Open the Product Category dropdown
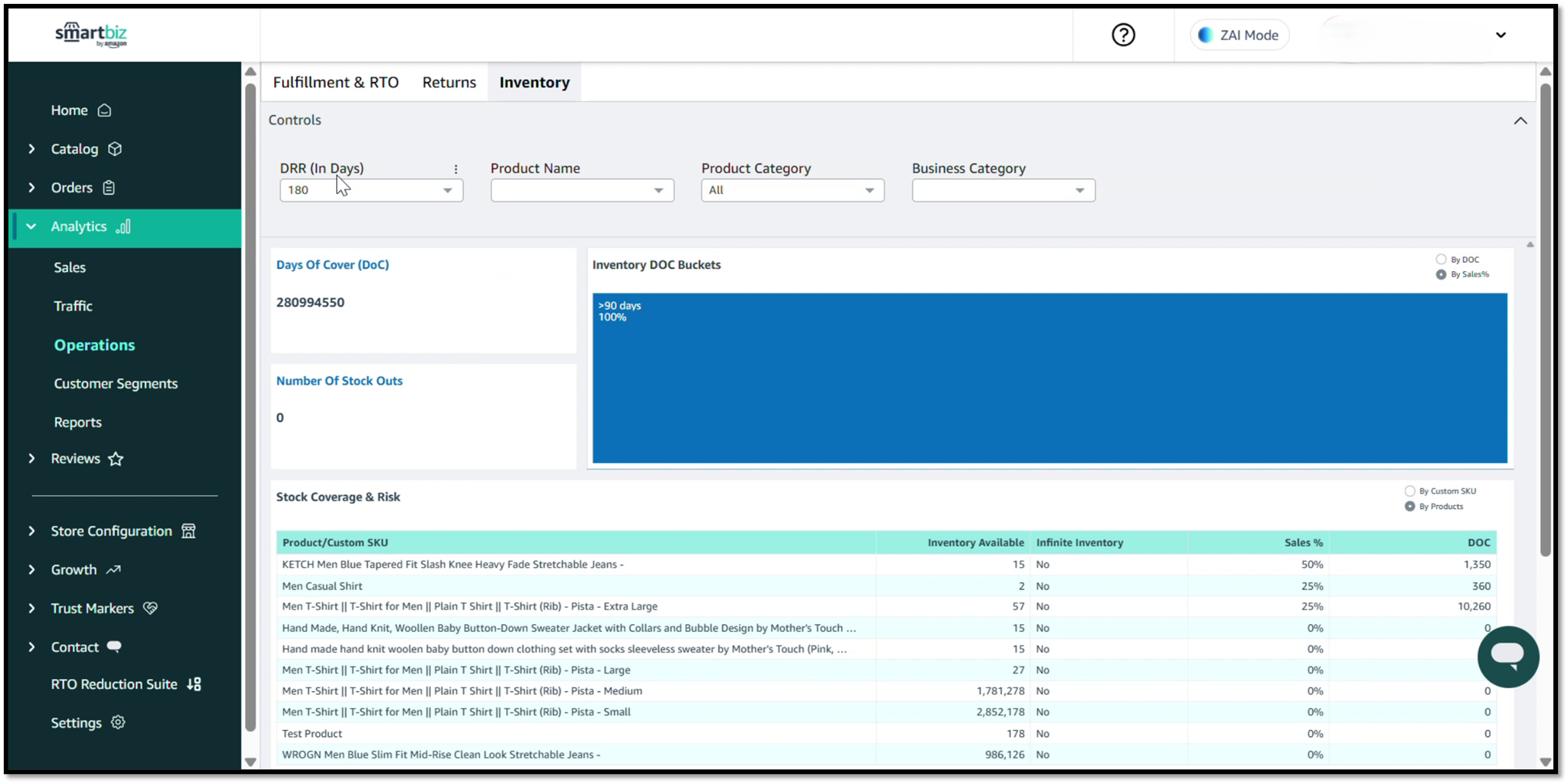The height and width of the screenshot is (784, 1568). click(792, 190)
